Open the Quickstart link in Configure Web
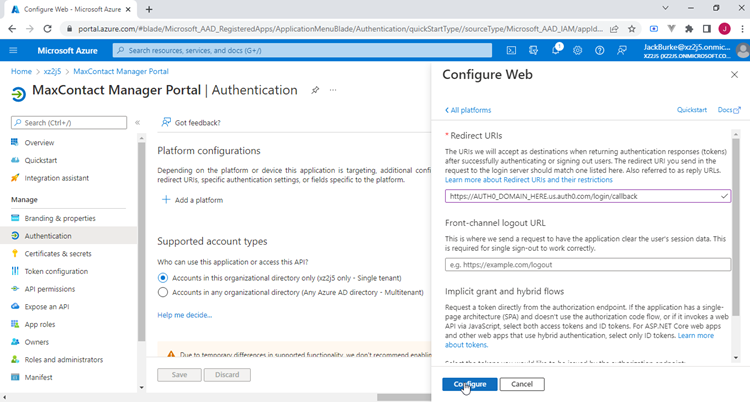 [x=692, y=110]
